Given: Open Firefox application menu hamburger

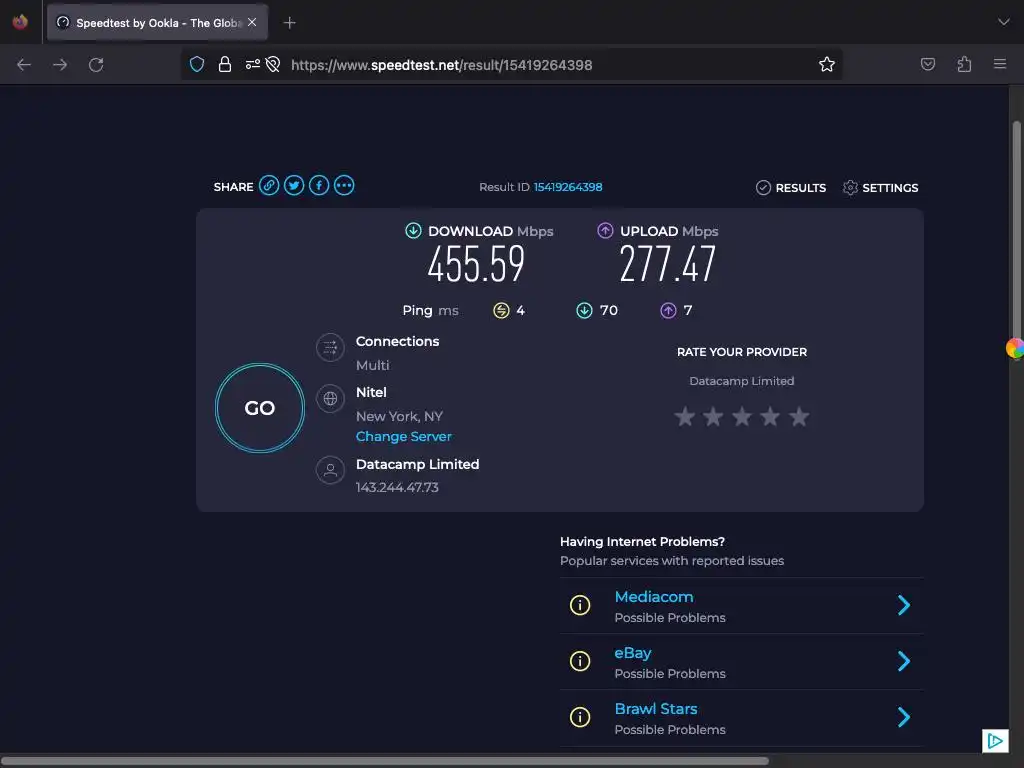Looking at the screenshot, I should (x=1000, y=64).
